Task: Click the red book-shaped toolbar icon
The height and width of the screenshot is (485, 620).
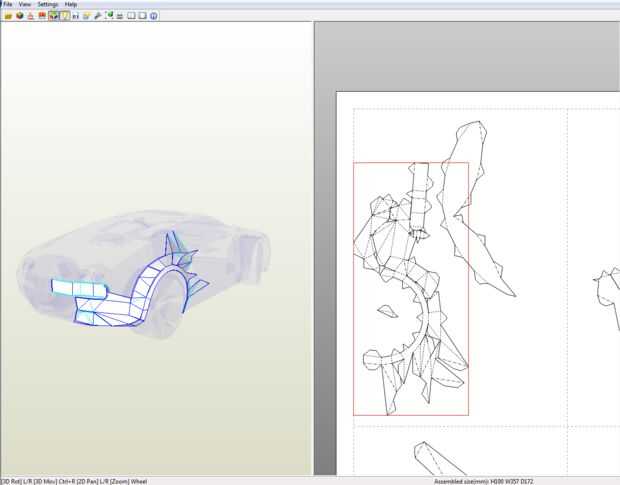Action: coord(42,16)
